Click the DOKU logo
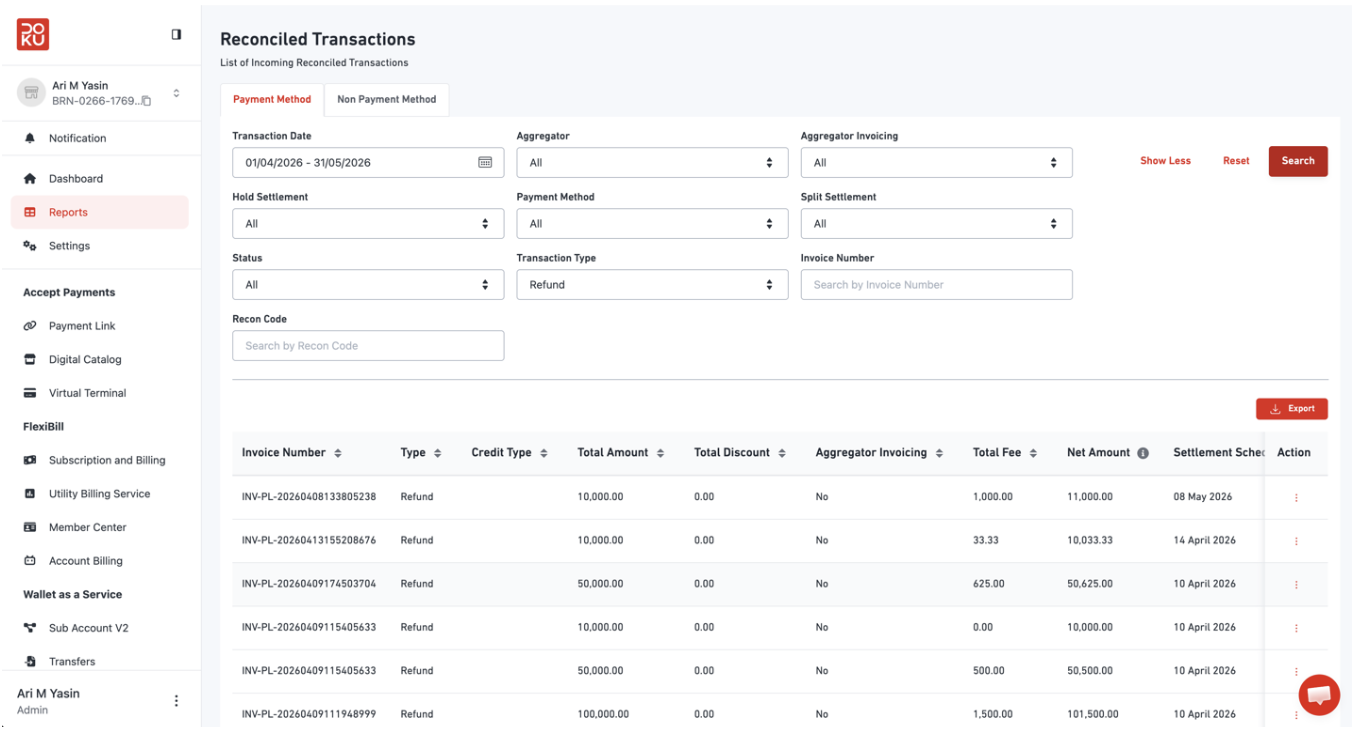1362x744 pixels. click(x=33, y=34)
